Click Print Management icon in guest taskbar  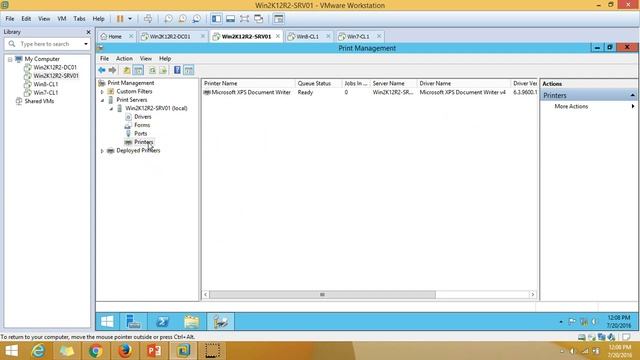[221, 322]
